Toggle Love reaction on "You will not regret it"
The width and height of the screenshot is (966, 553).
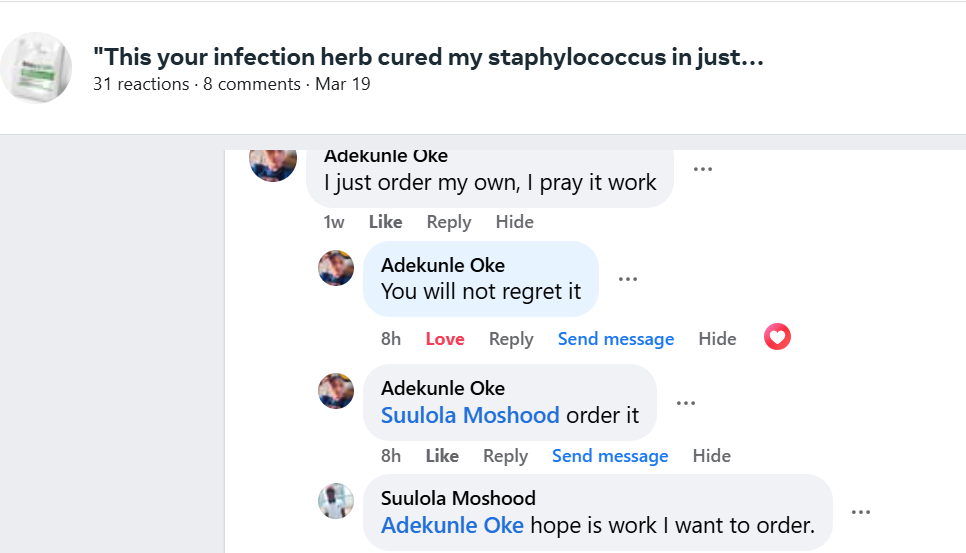click(445, 339)
